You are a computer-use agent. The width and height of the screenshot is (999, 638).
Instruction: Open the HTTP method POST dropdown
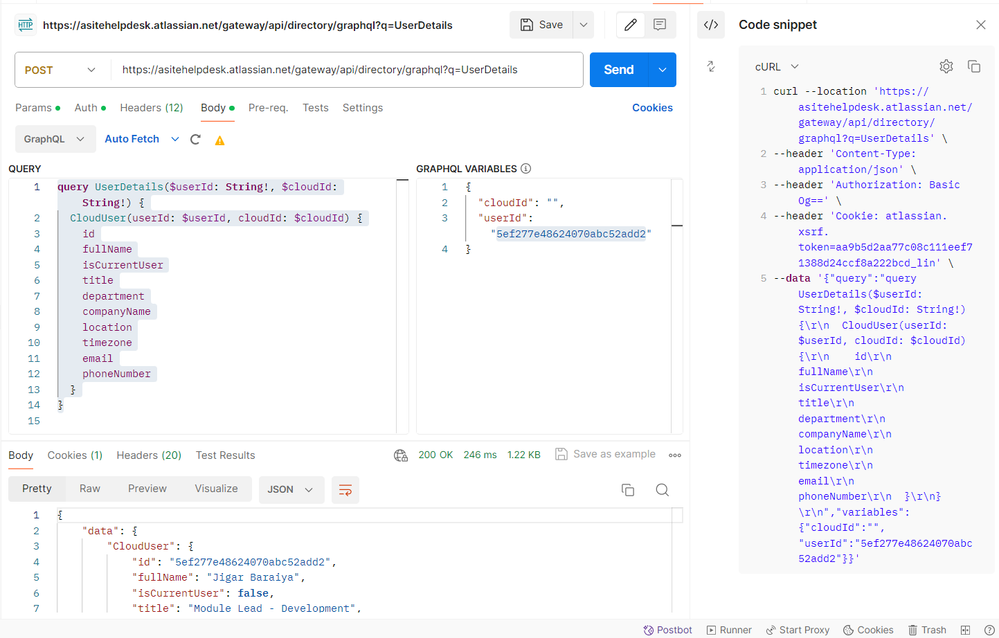pyautogui.click(x=61, y=70)
